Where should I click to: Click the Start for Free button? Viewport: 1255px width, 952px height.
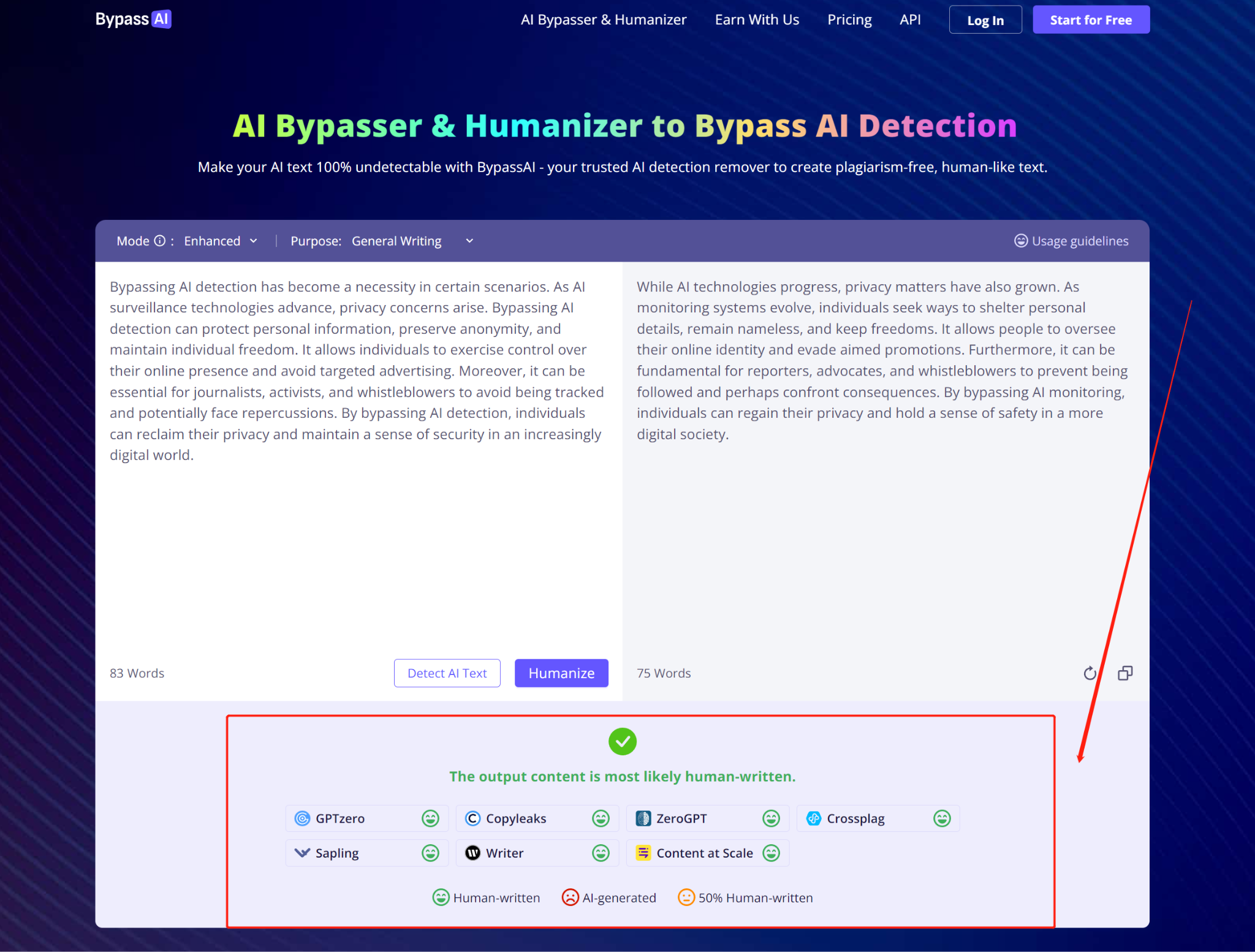pos(1091,19)
